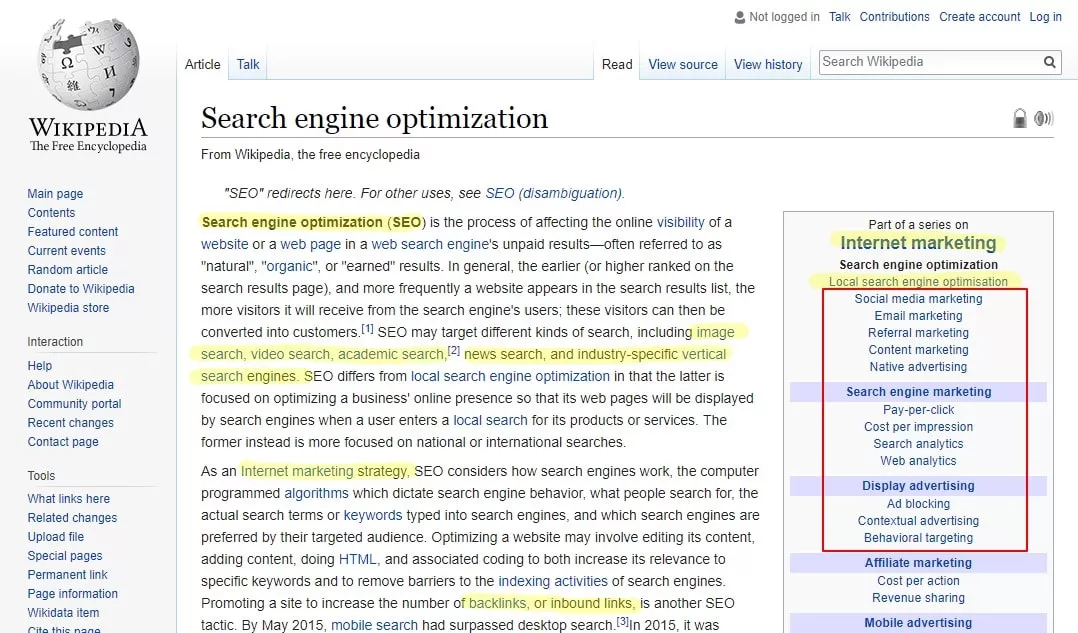Open the Contact page link
1078x633 pixels.
click(63, 442)
